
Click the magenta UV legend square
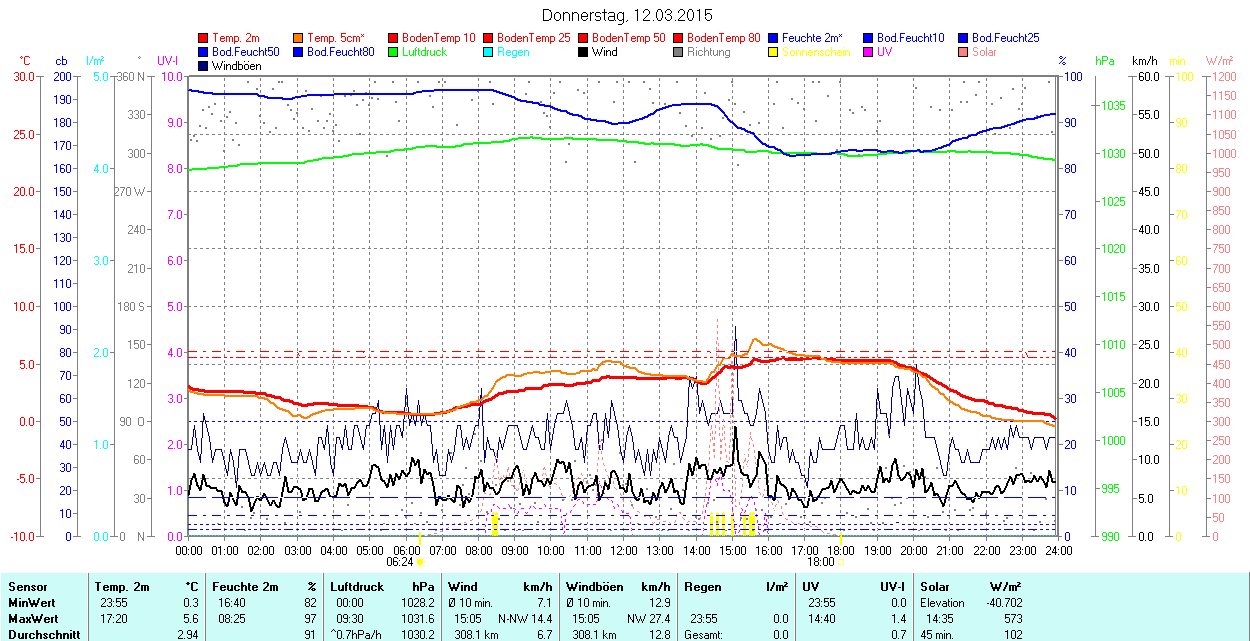pos(868,52)
